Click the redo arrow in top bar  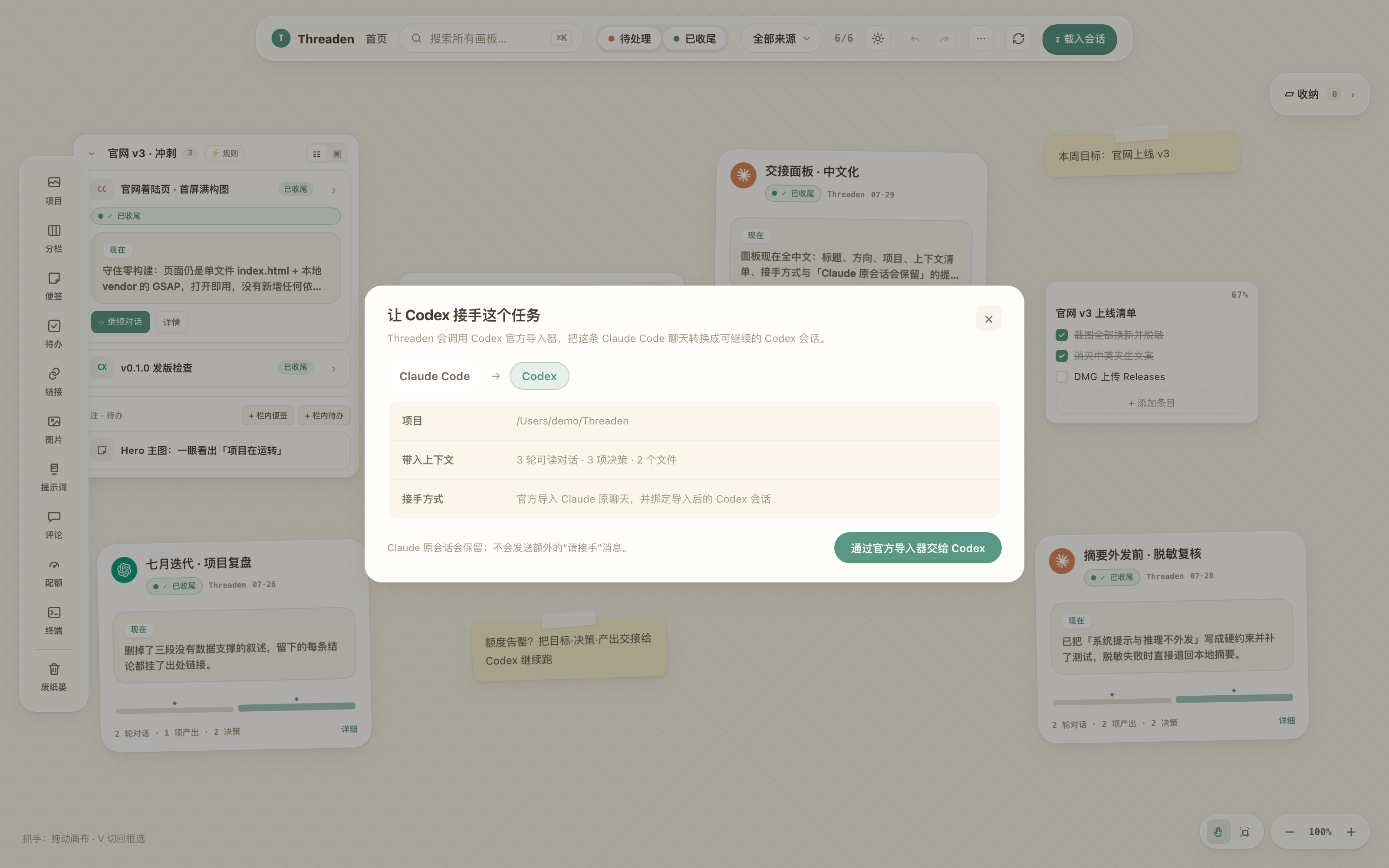[x=944, y=39]
